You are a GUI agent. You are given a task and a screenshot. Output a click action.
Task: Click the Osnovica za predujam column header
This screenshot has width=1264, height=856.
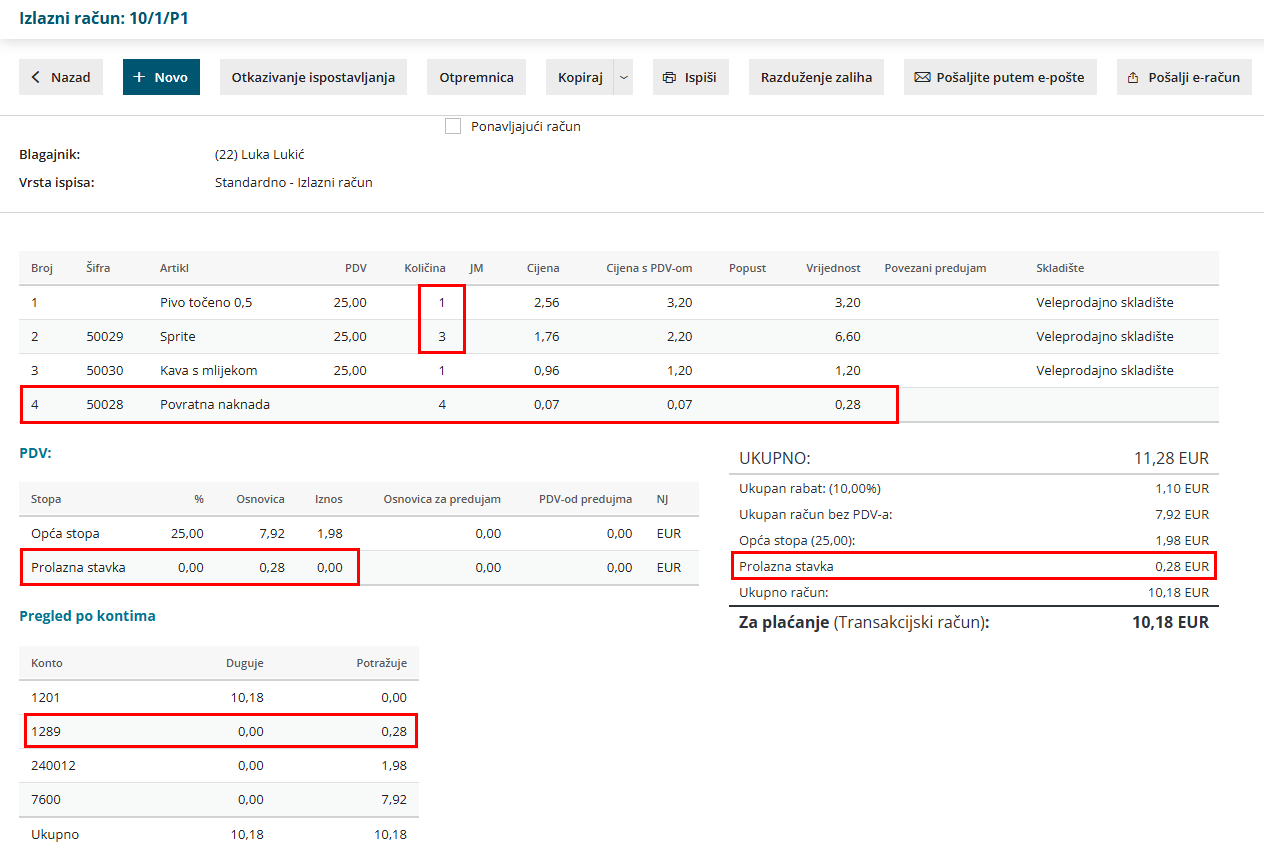[x=442, y=499]
